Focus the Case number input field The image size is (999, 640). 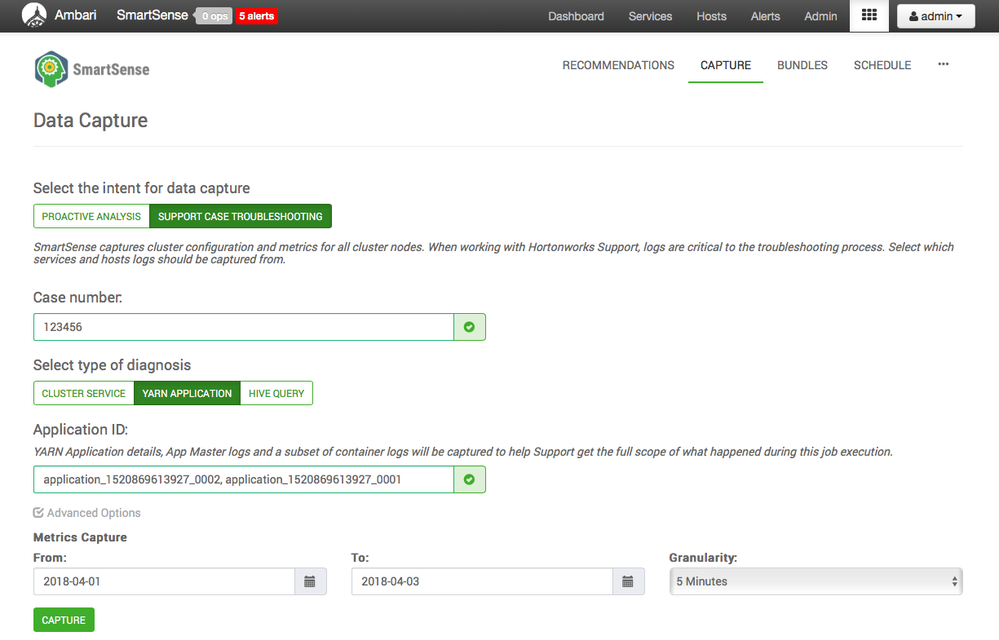243,327
